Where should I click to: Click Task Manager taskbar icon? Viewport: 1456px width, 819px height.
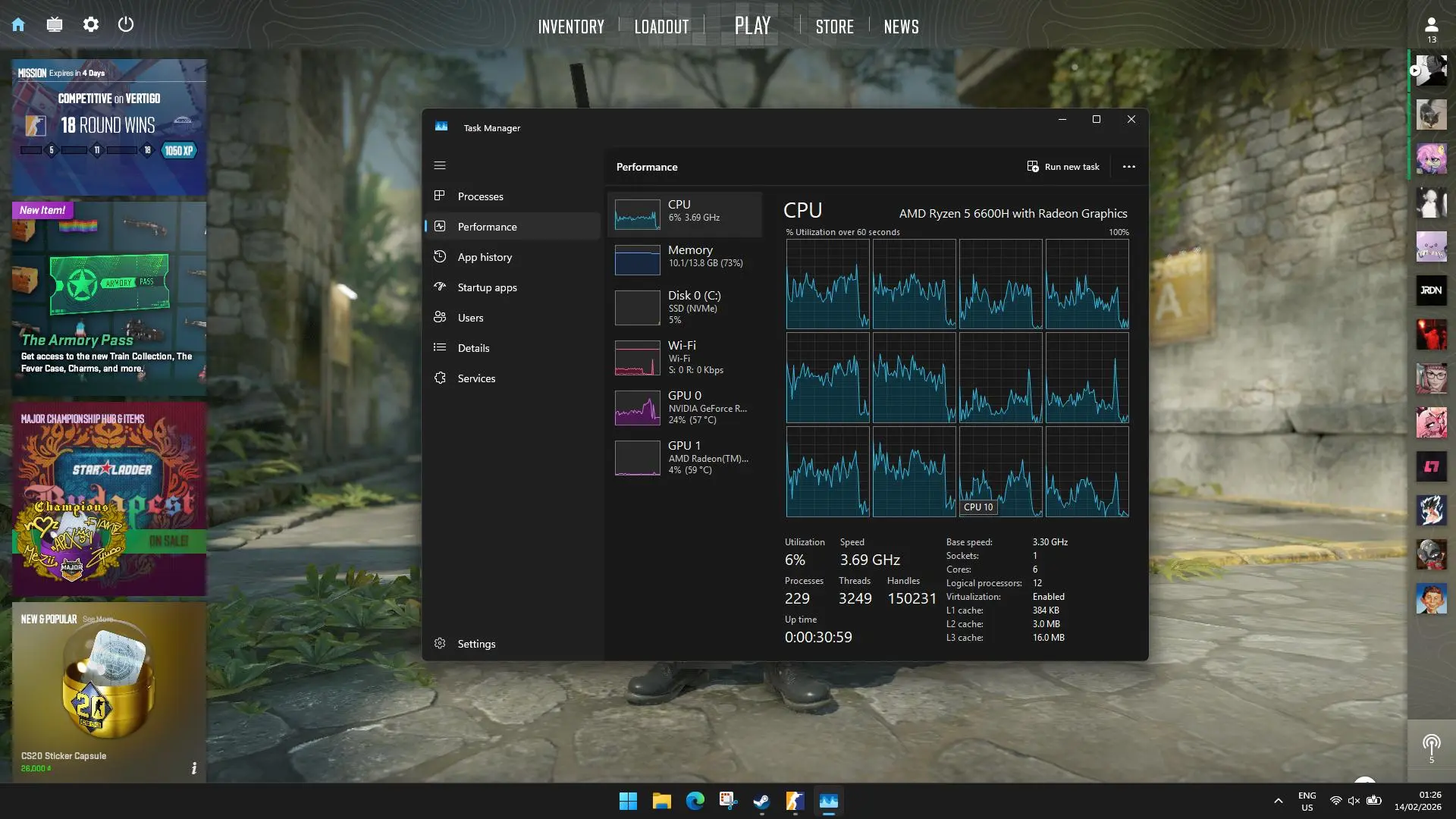click(829, 801)
